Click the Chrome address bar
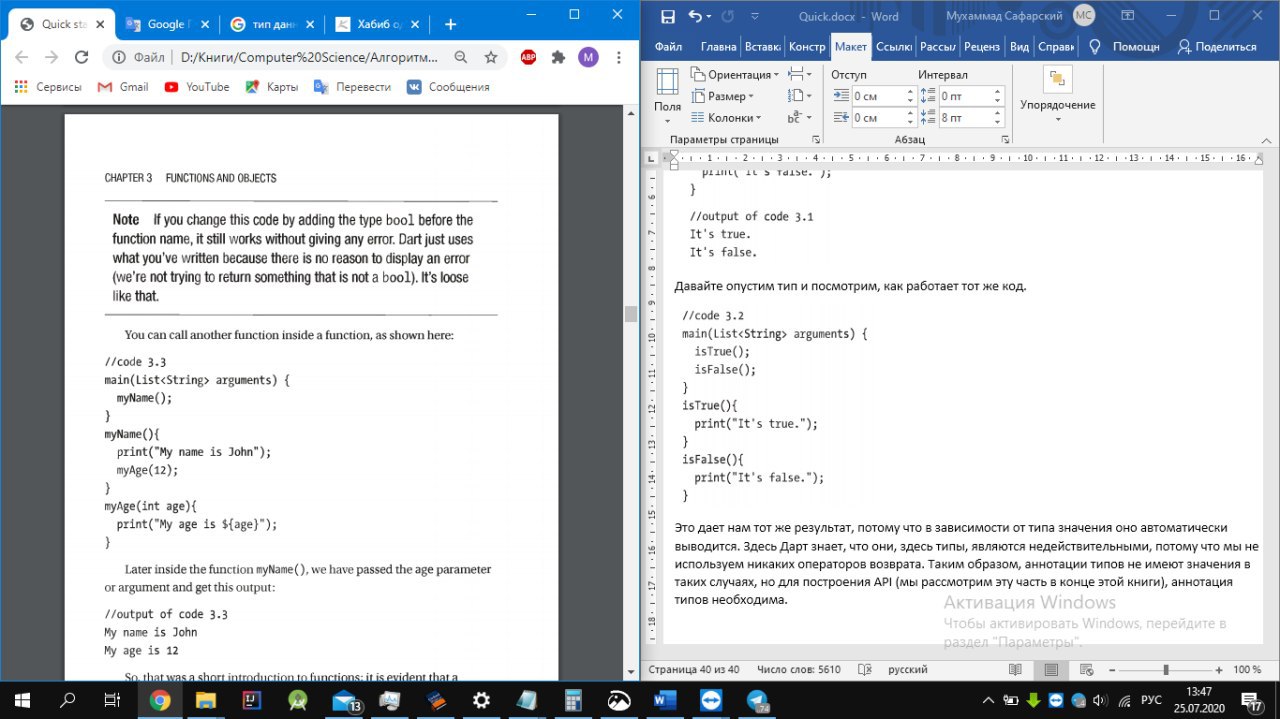This screenshot has width=1280, height=719. tap(306, 57)
